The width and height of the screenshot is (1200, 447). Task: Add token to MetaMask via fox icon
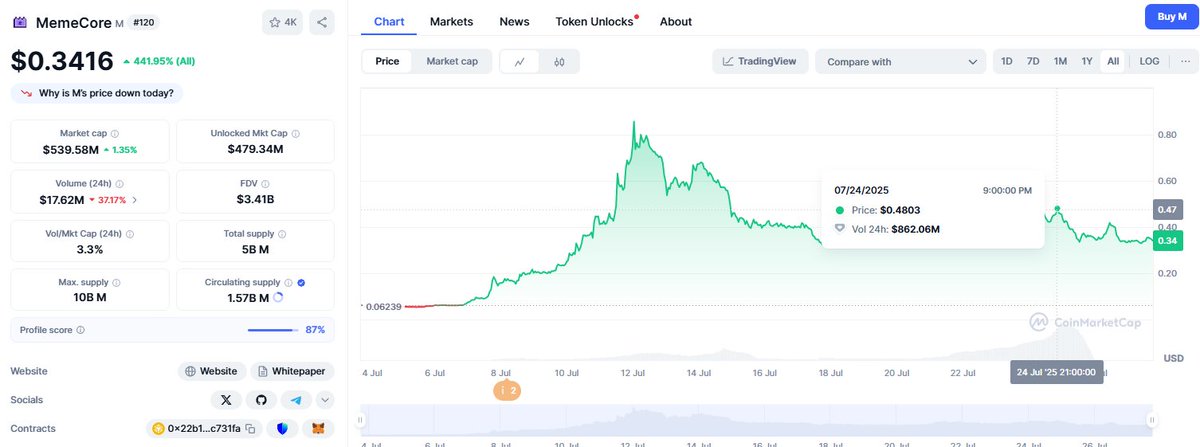click(320, 428)
